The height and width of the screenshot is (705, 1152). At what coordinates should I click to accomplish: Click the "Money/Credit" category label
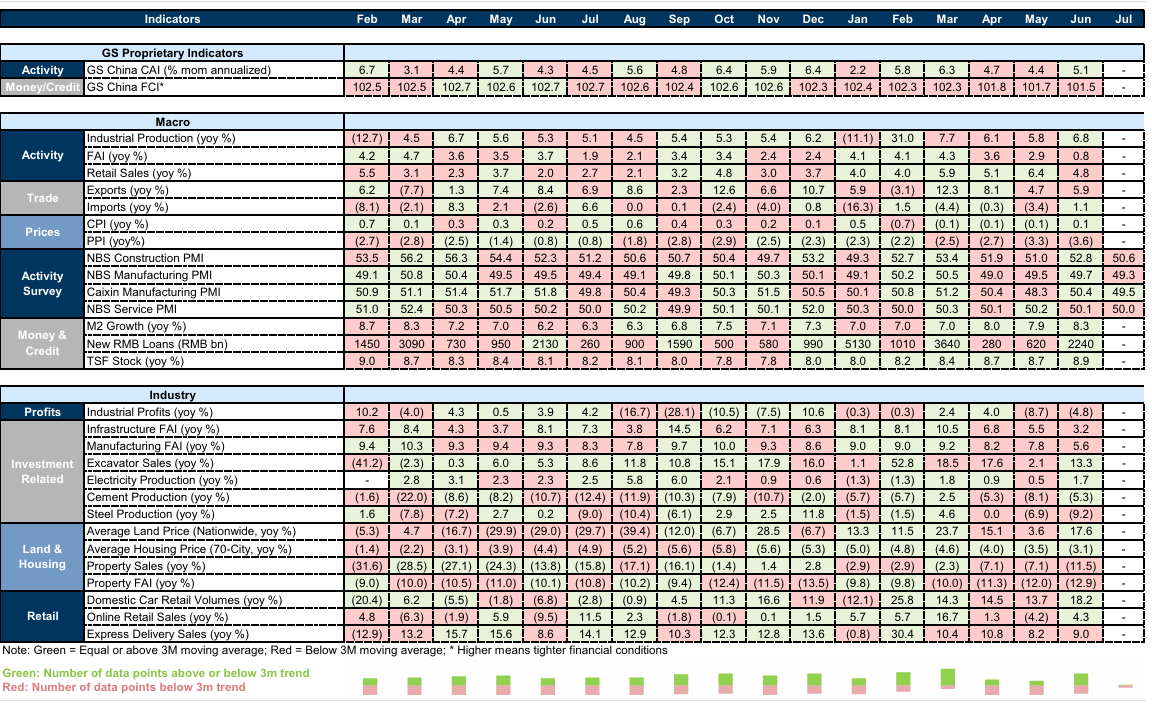click(42, 87)
